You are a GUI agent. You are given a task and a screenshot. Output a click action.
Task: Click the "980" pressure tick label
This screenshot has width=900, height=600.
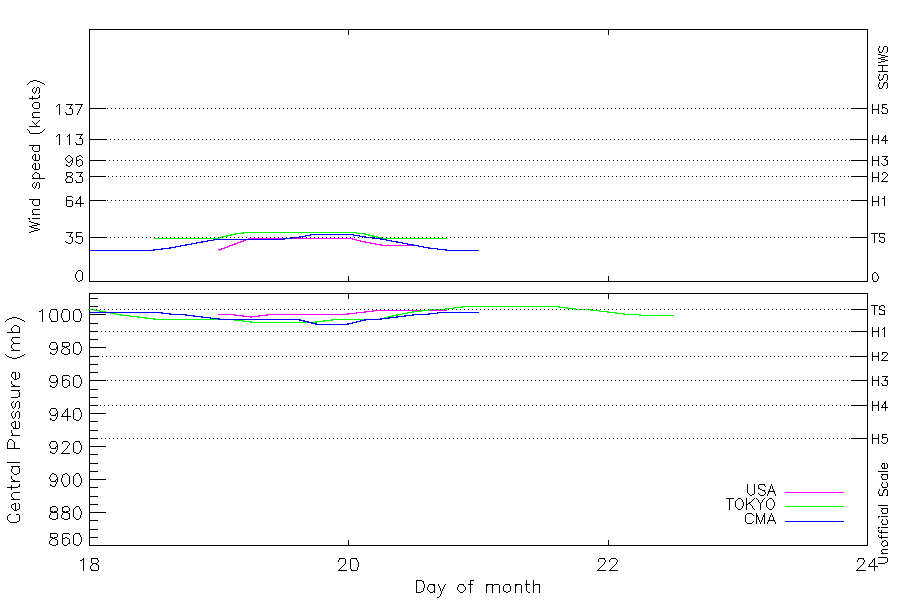(66, 348)
